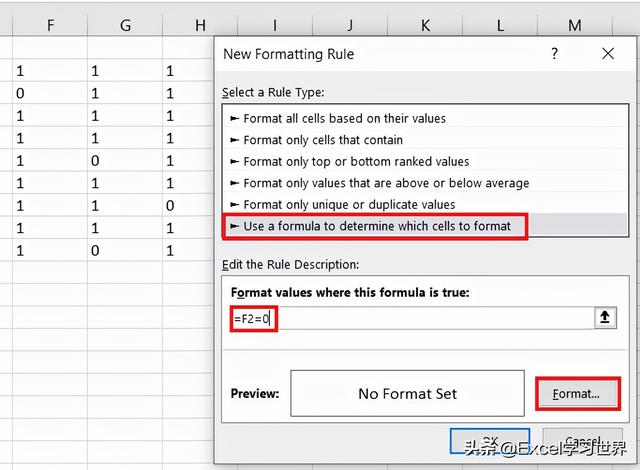Click the cell with 0 in column F
This screenshot has height=470, width=640.
20,93
